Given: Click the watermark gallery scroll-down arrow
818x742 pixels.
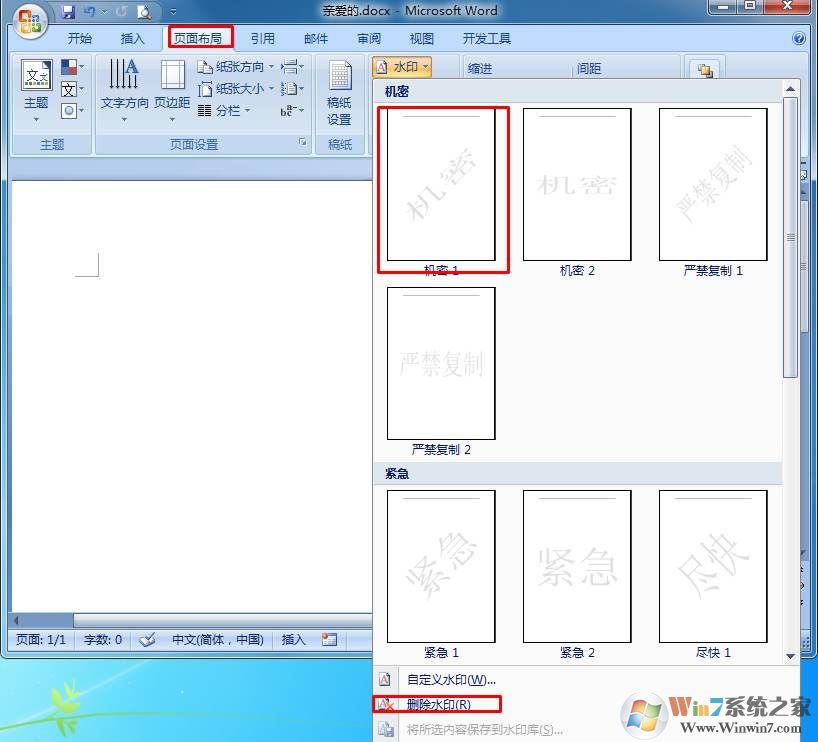Looking at the screenshot, I should (790, 656).
